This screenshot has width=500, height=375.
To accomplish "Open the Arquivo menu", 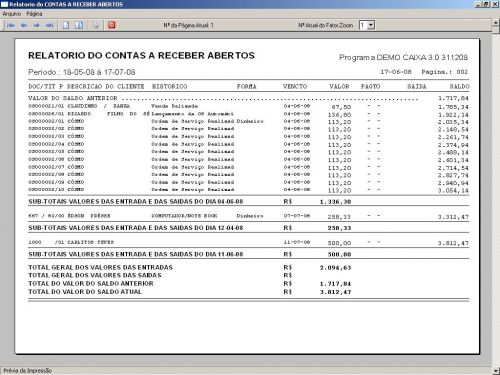I will pyautogui.click(x=12, y=14).
